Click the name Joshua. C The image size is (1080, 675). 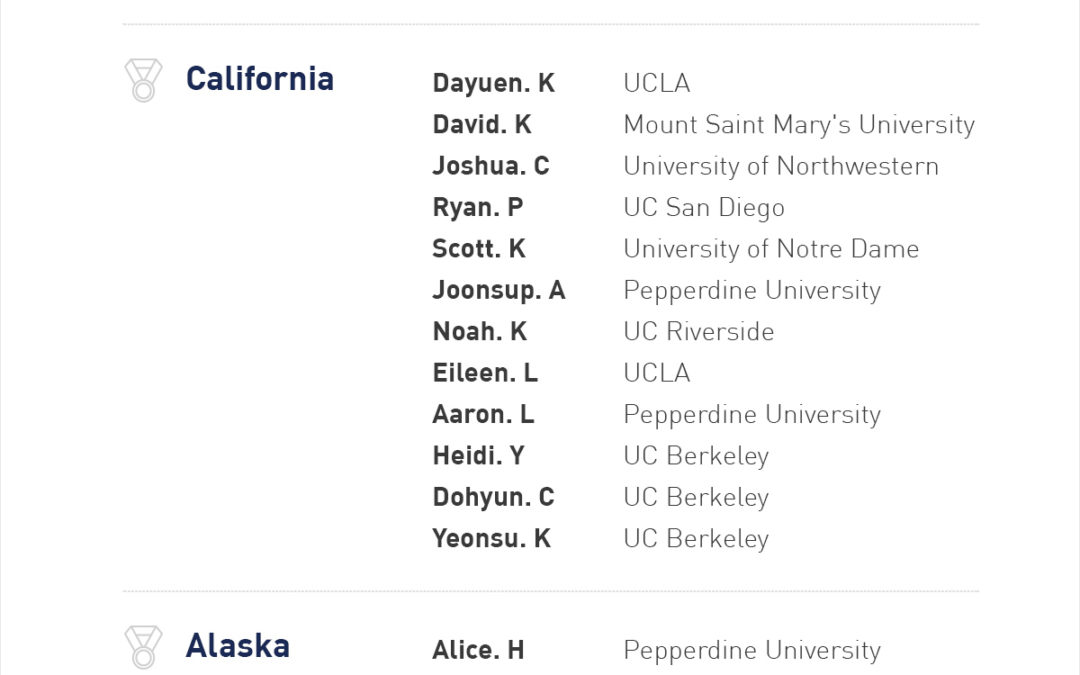(x=491, y=166)
